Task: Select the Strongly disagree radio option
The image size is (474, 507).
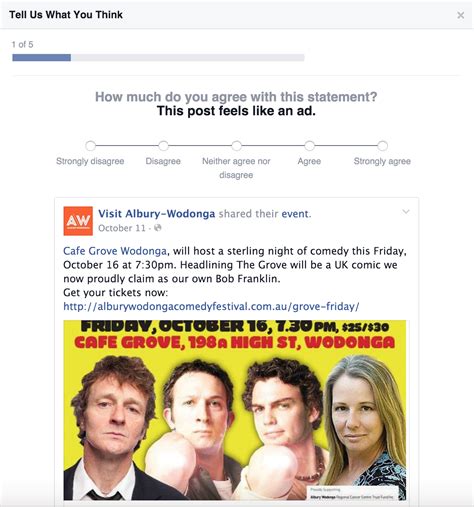Action: point(90,146)
